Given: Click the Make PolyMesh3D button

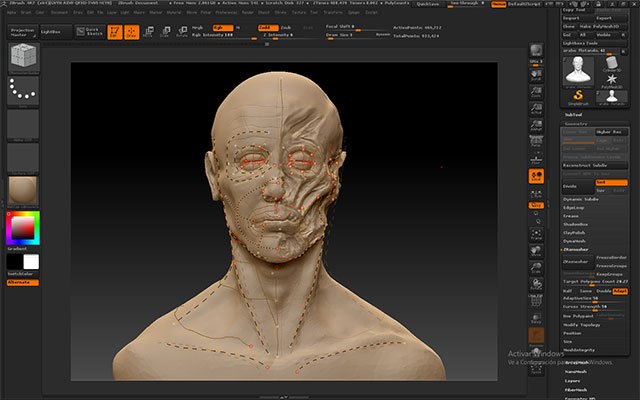Looking at the screenshot, I should coord(603,27).
